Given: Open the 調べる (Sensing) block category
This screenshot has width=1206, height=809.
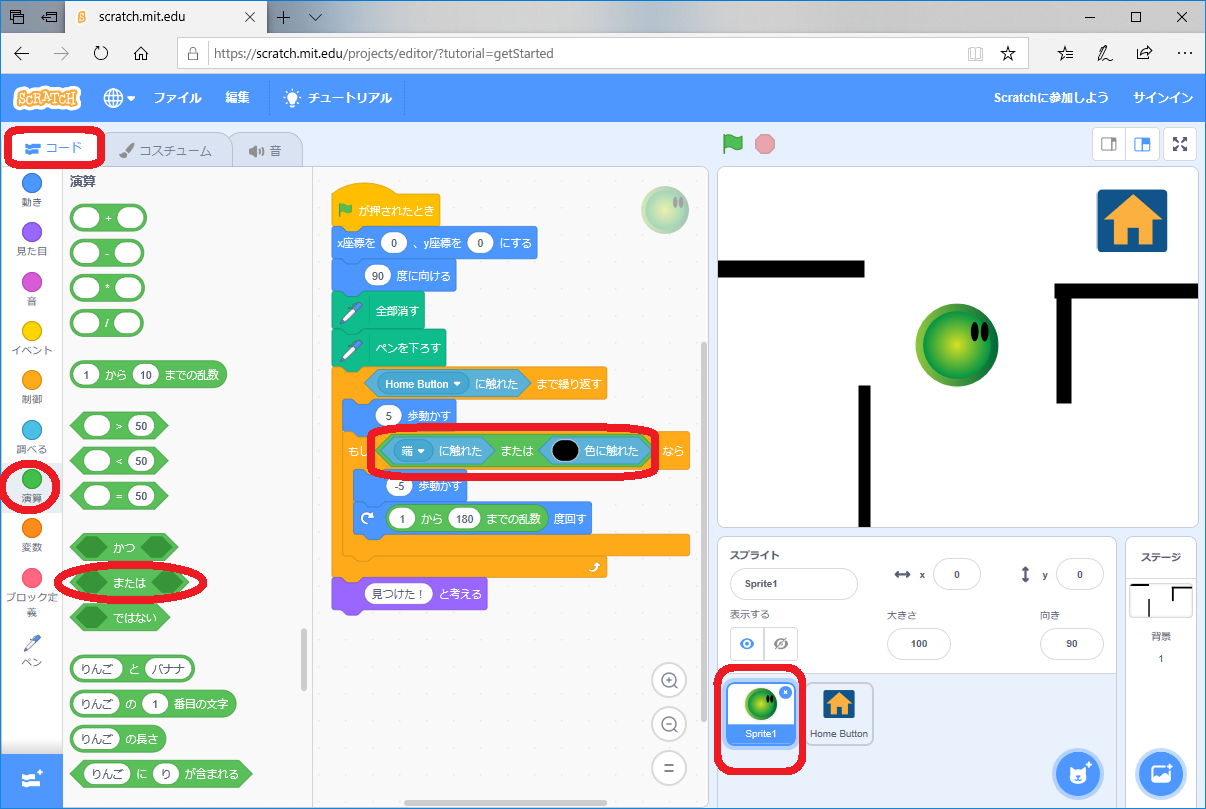Looking at the screenshot, I should (x=32, y=436).
